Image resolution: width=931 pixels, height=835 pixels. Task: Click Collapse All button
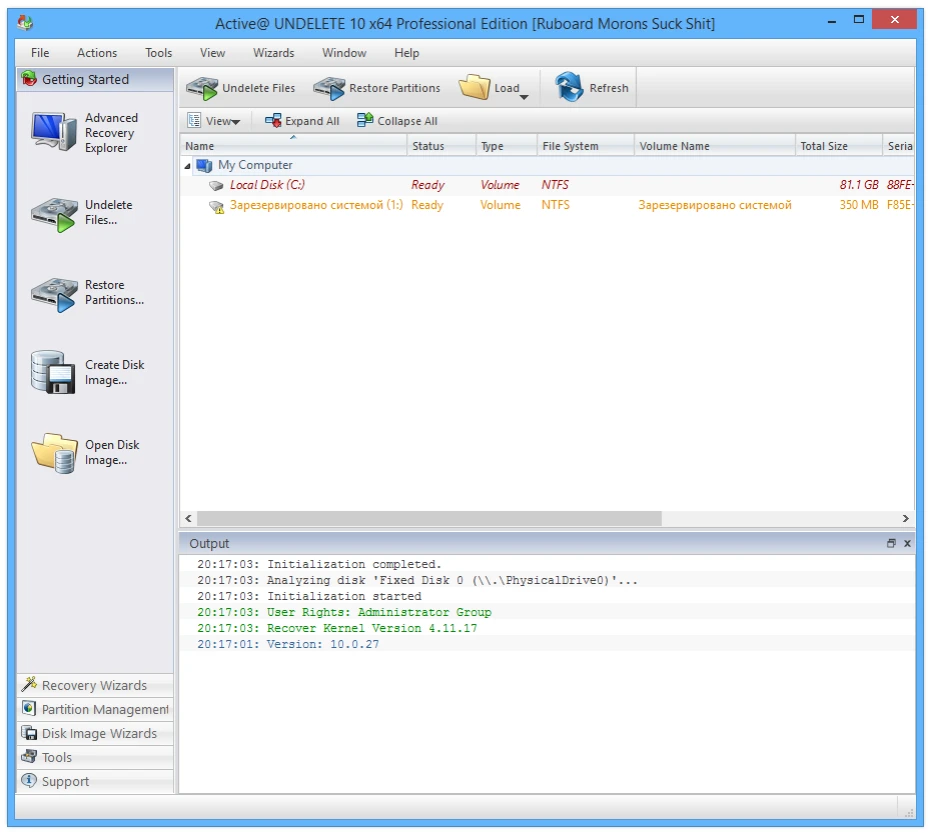[x=397, y=121]
